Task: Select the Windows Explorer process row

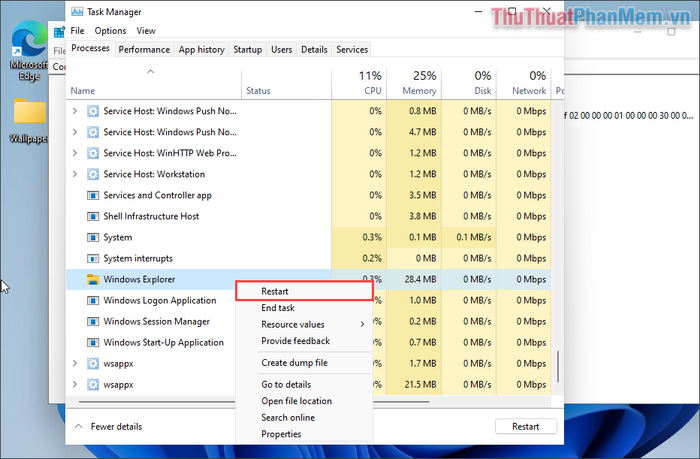Action: point(308,280)
